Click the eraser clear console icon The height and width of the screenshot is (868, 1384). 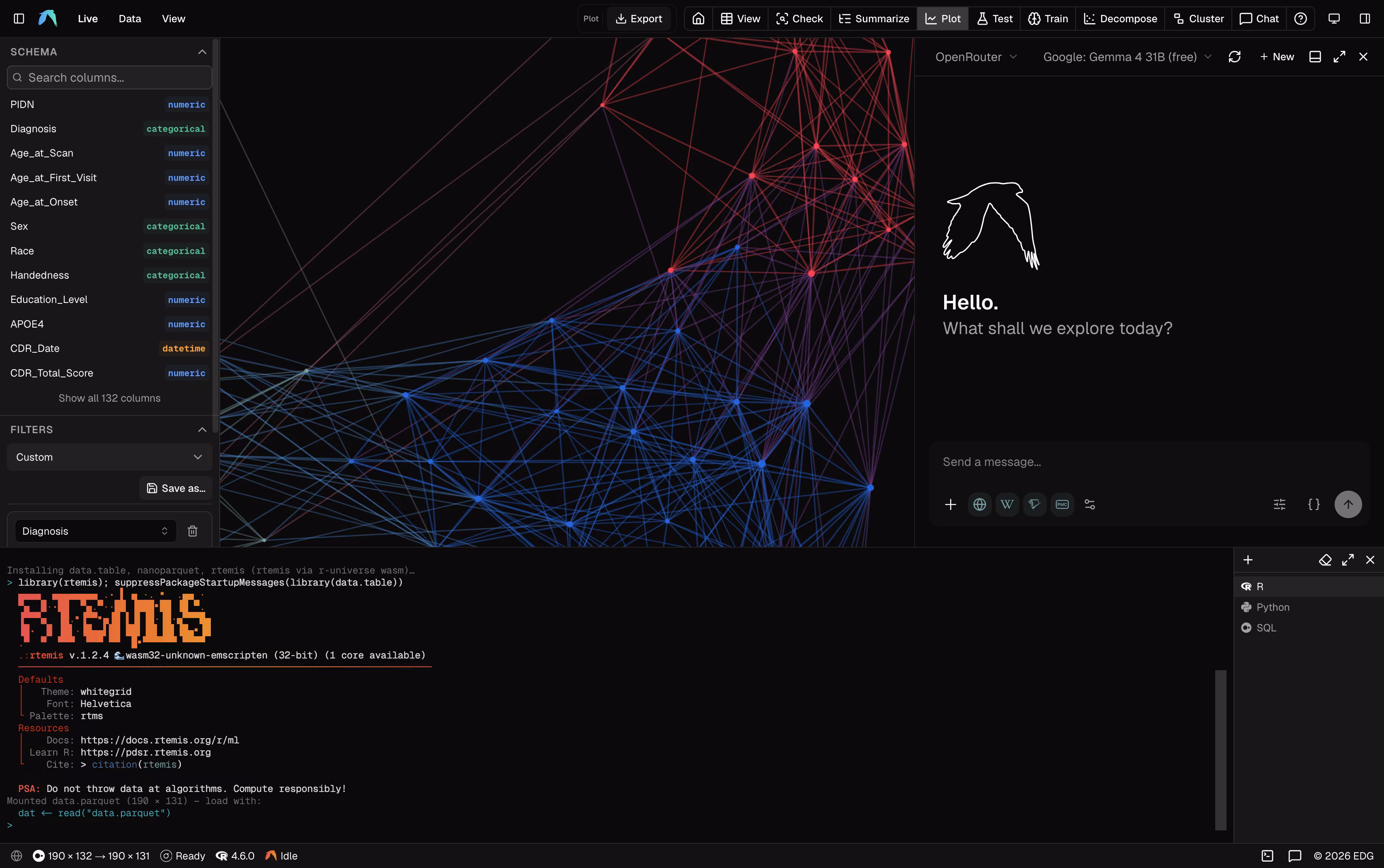point(1325,560)
